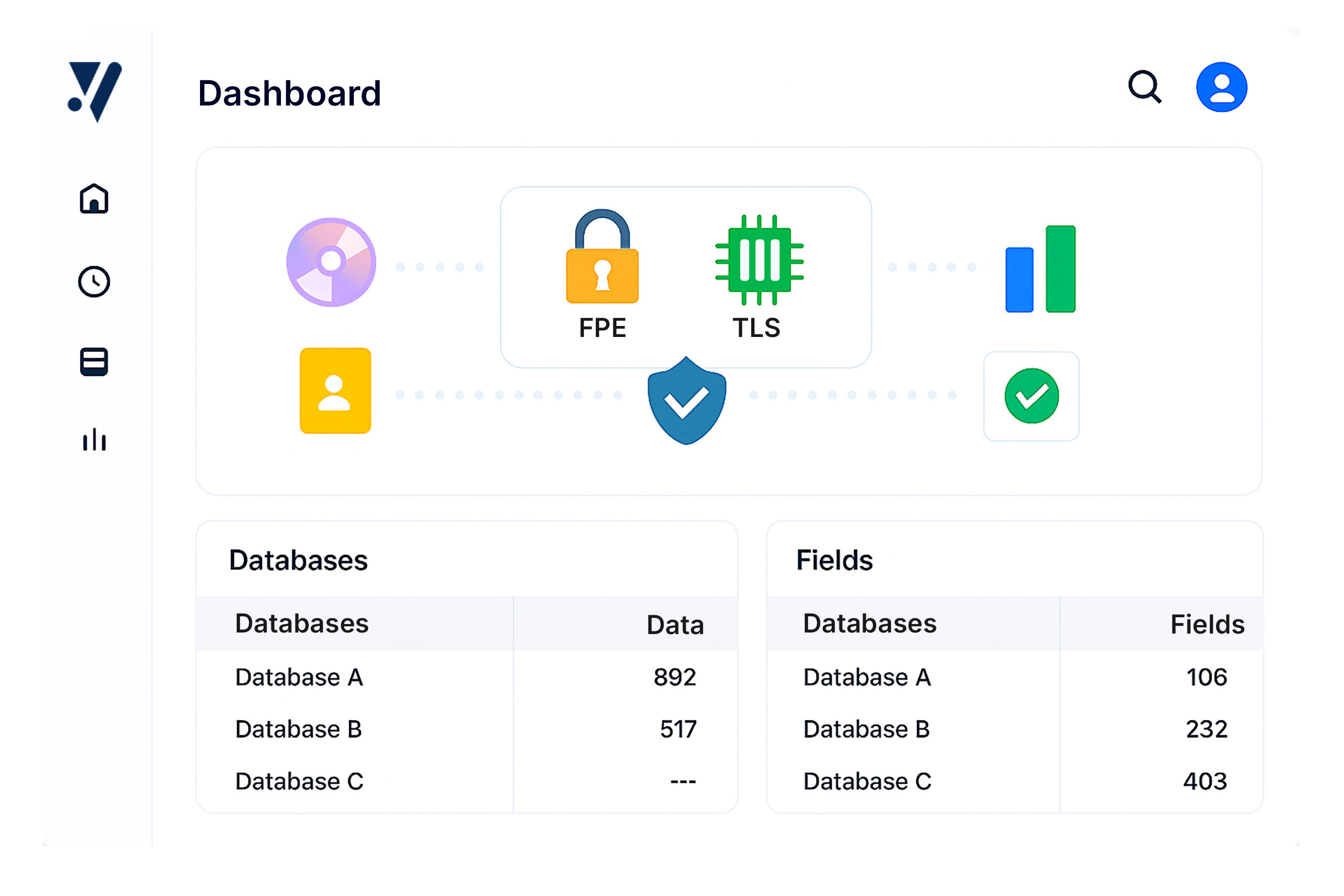Open the blue-green bar chart output icon
Viewport: 1344px width, 896px height.
point(1041,270)
